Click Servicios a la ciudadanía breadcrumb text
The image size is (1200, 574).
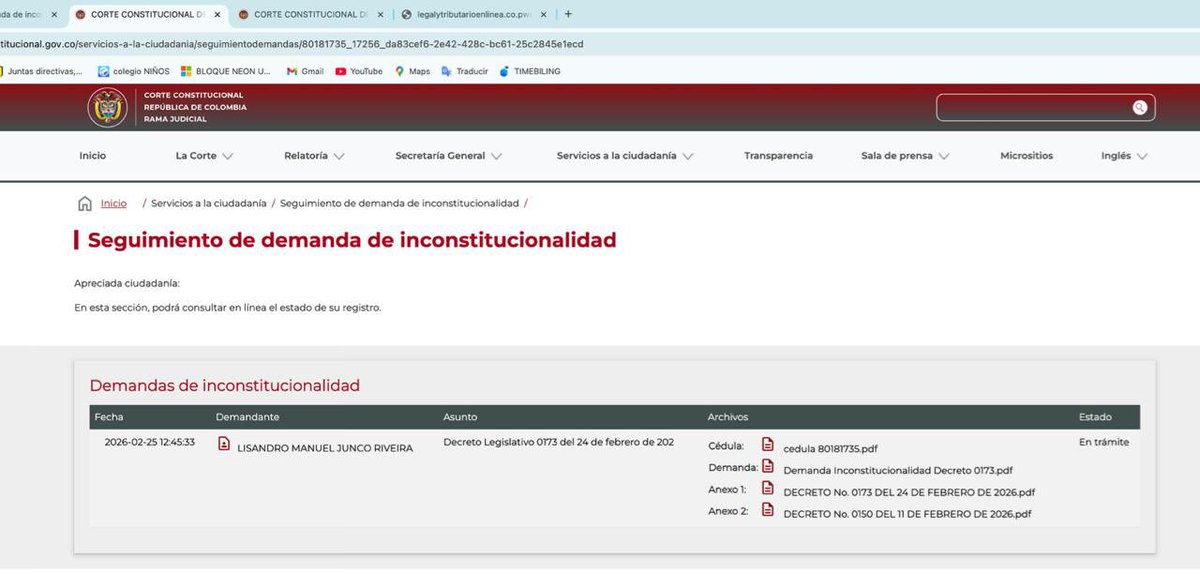pyautogui.click(x=209, y=204)
